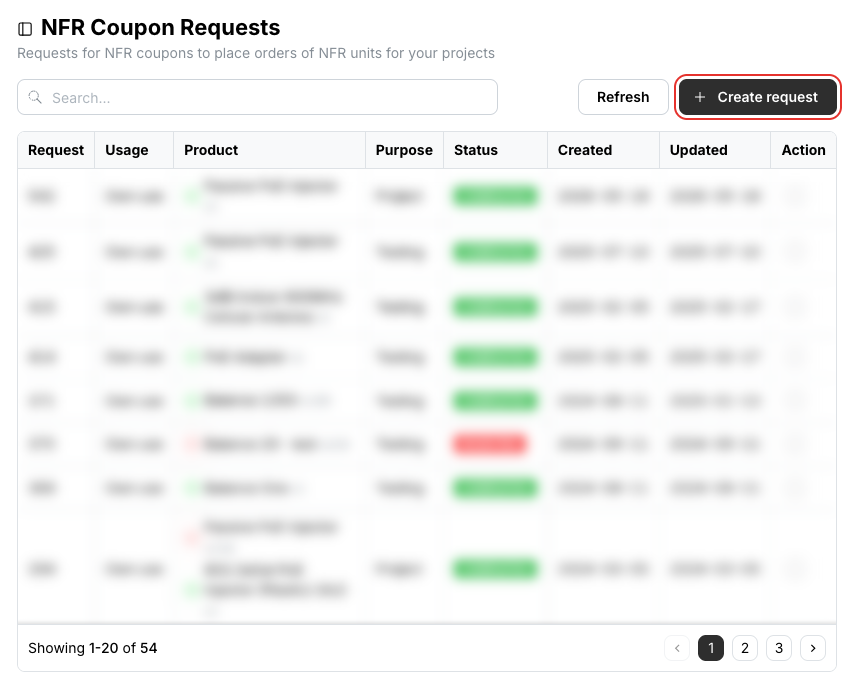
Task: Click the search magnifier icon
Action: (35, 97)
